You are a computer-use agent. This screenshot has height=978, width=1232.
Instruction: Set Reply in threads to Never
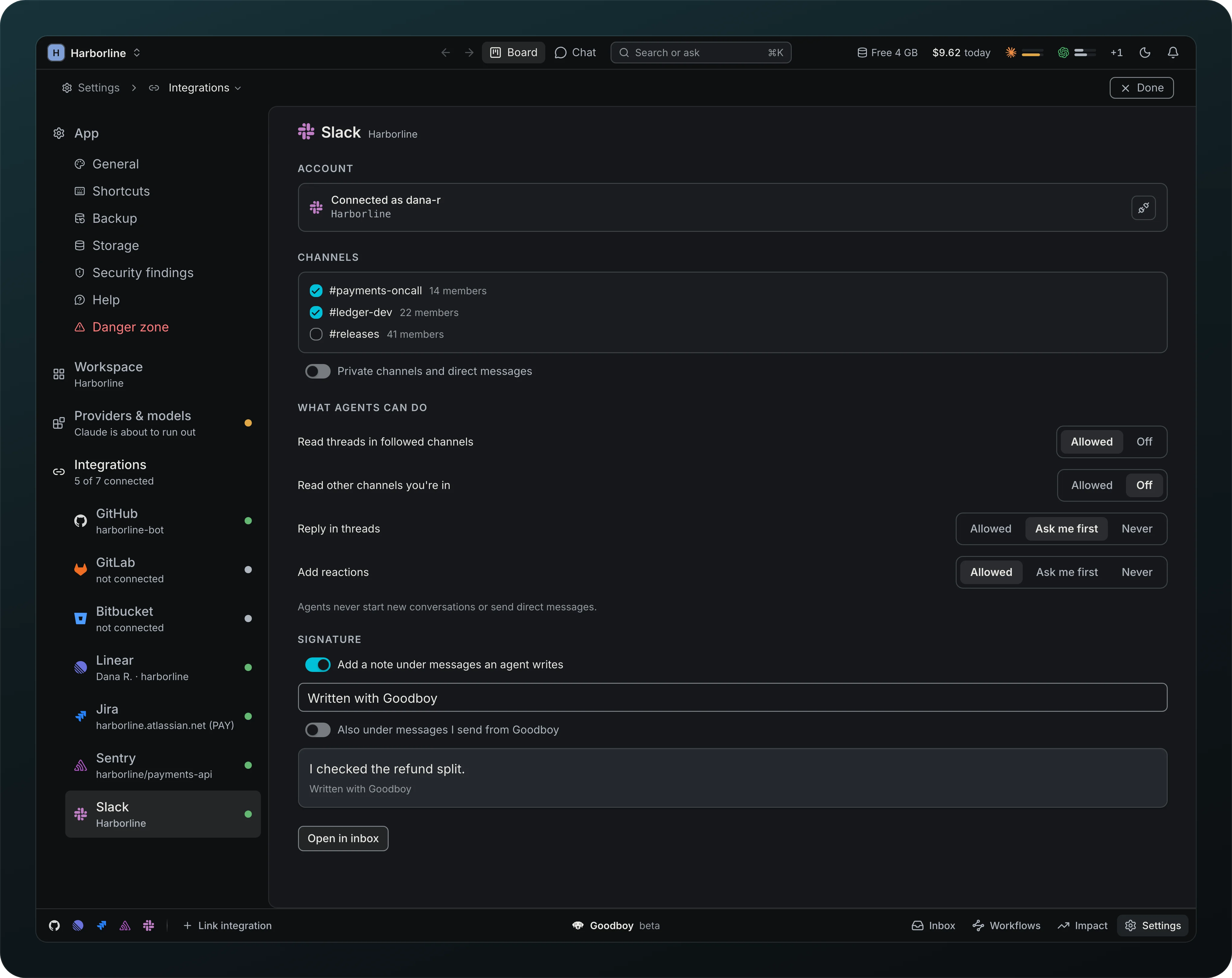pos(1137,529)
